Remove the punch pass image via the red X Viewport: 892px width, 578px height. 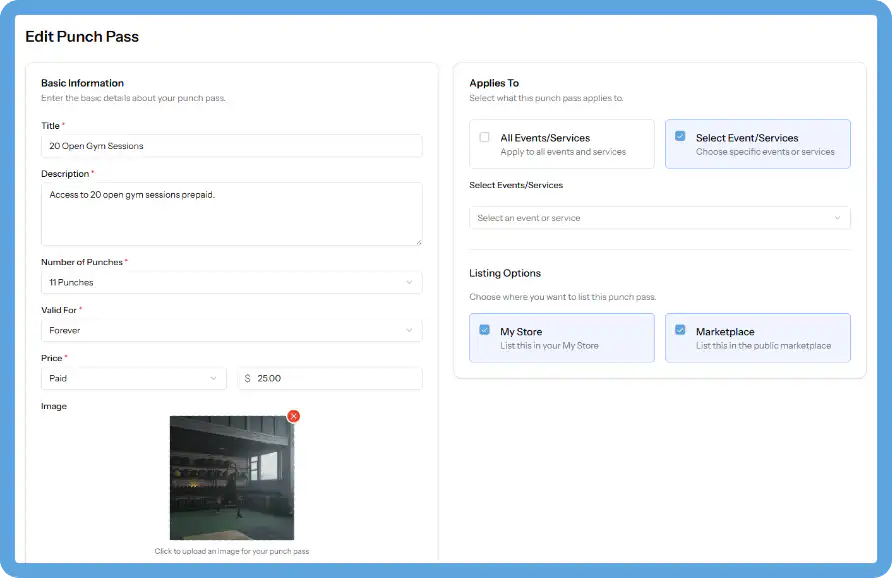(292, 416)
